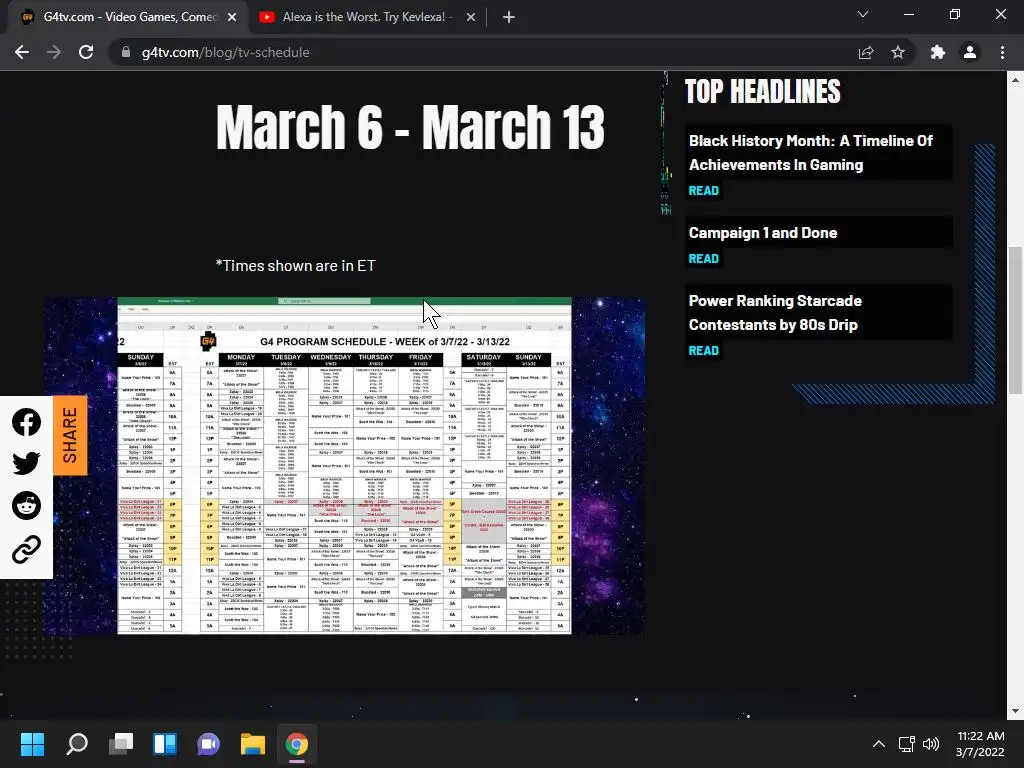This screenshot has width=1024, height=768.
Task: Click READ under Campaign 1 and Done
Action: tap(703, 259)
